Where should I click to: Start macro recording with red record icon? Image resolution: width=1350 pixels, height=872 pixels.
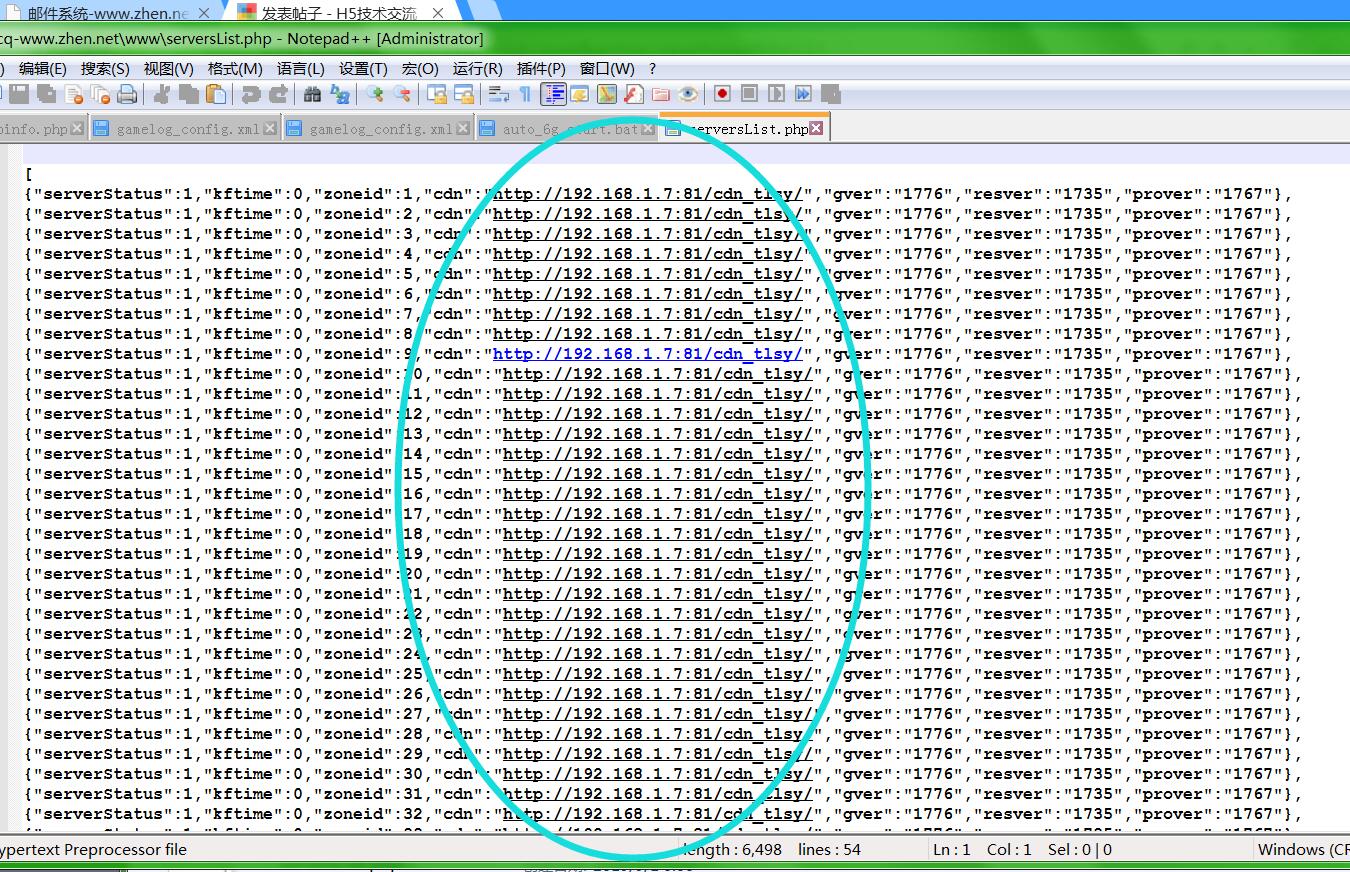722,94
